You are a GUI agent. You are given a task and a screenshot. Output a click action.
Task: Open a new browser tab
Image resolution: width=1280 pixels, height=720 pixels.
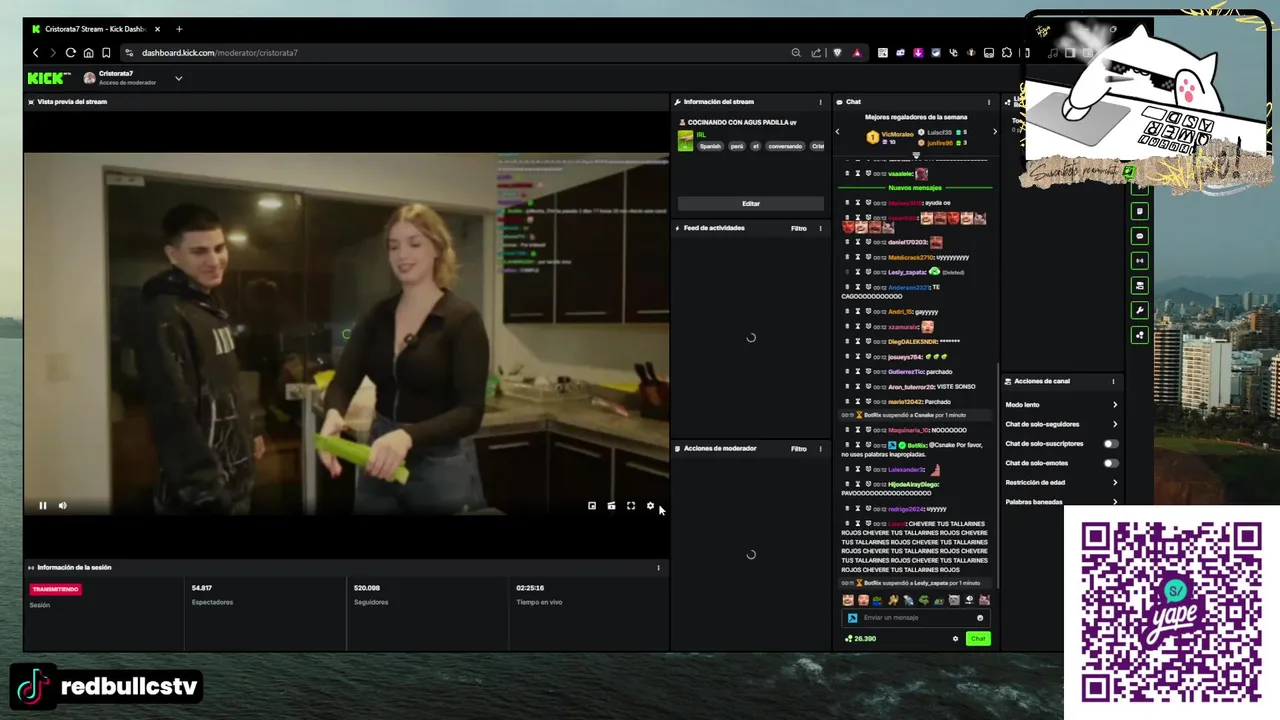point(179,29)
